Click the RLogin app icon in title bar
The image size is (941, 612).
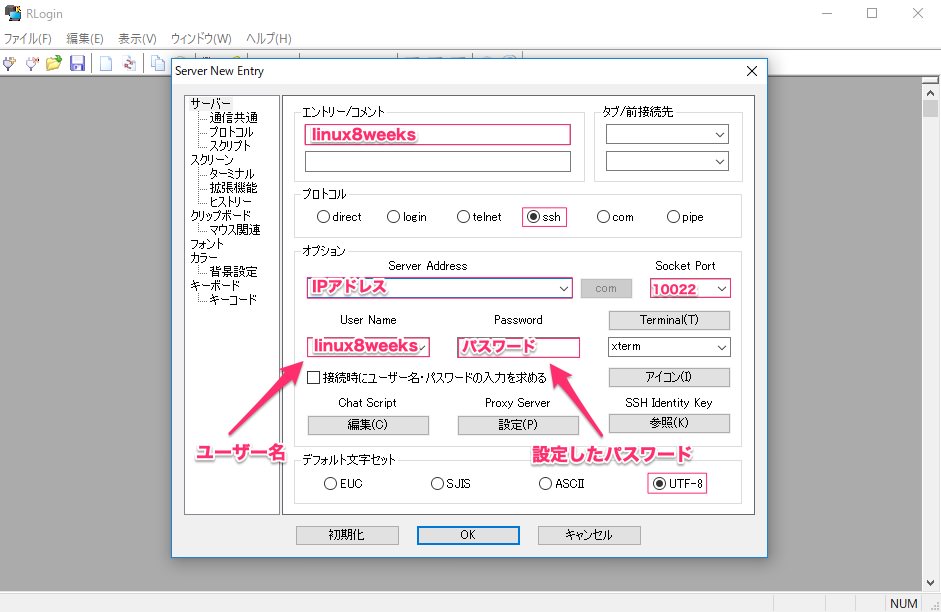(x=13, y=13)
